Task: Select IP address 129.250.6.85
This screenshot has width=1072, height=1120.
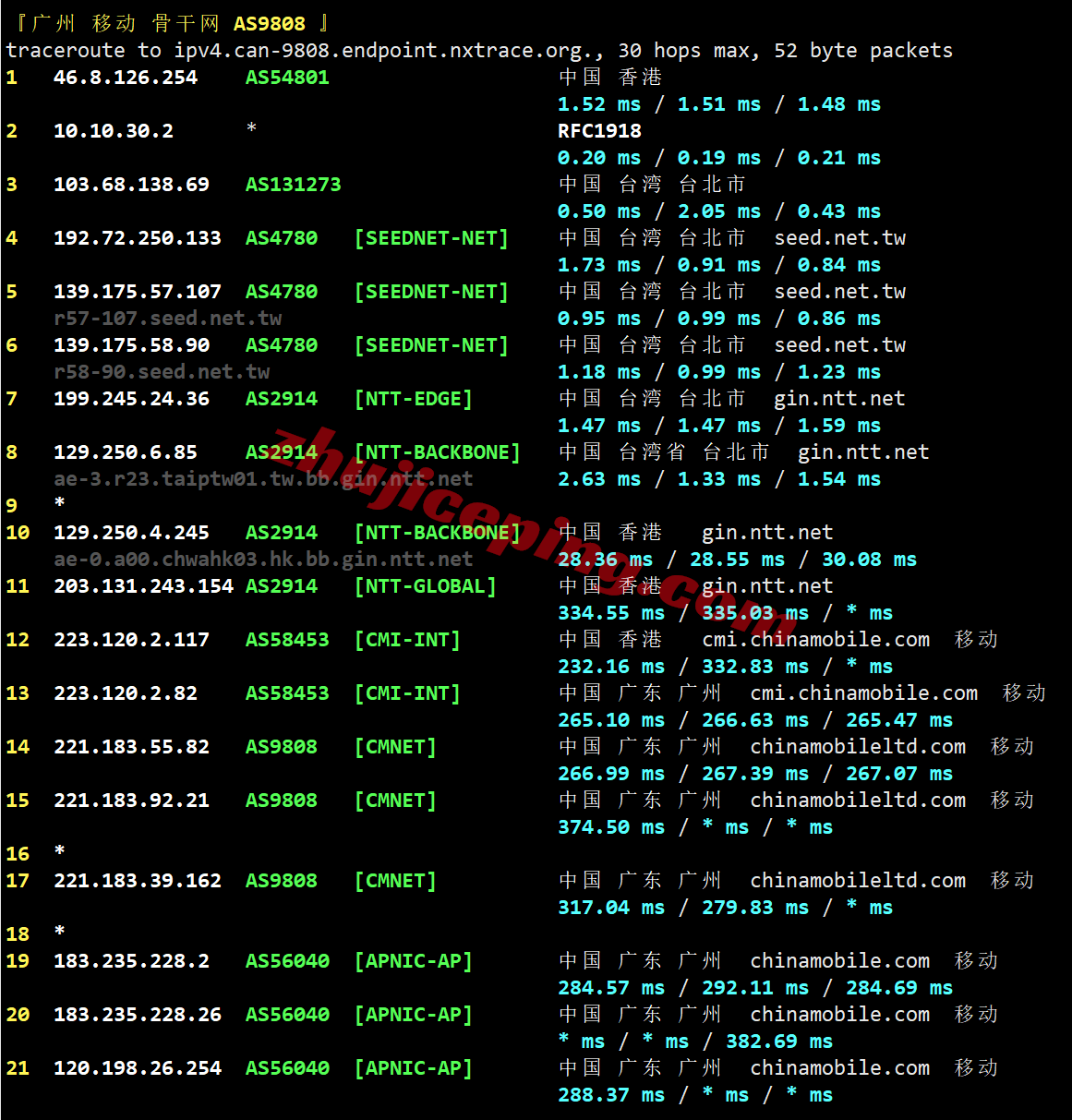Action: (x=126, y=452)
